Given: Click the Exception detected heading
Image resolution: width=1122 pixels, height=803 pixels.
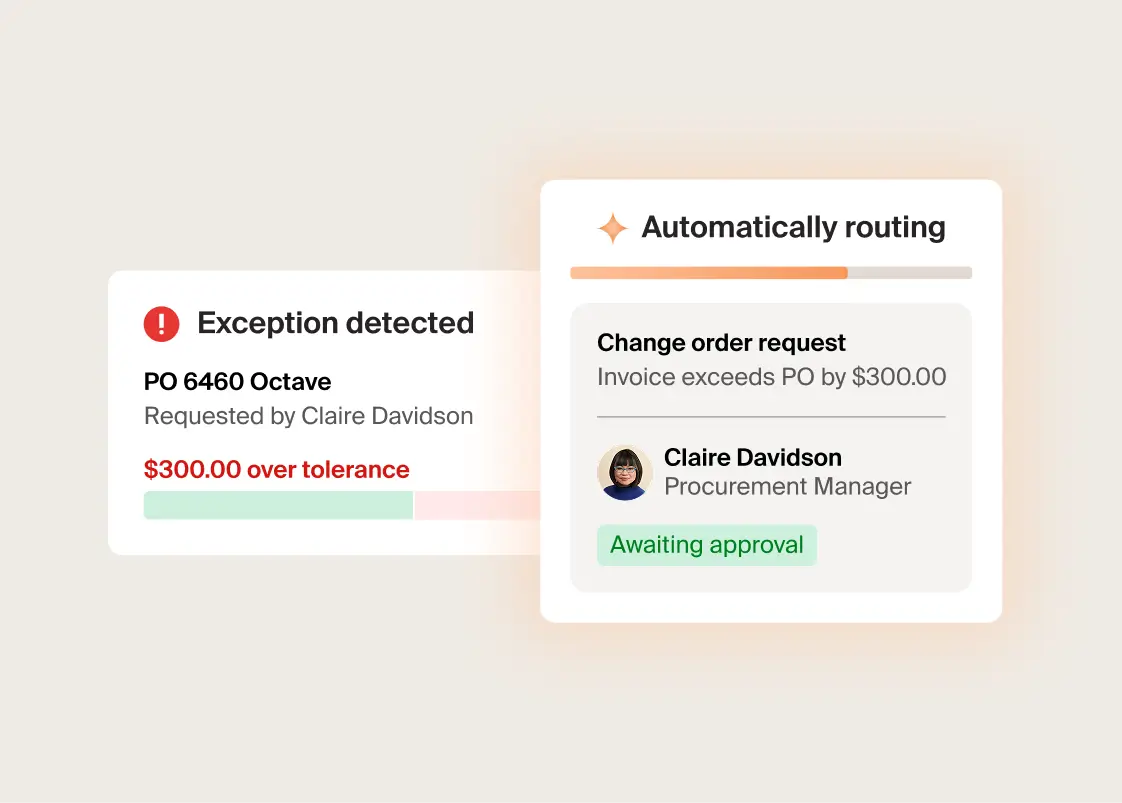Looking at the screenshot, I should [x=336, y=323].
